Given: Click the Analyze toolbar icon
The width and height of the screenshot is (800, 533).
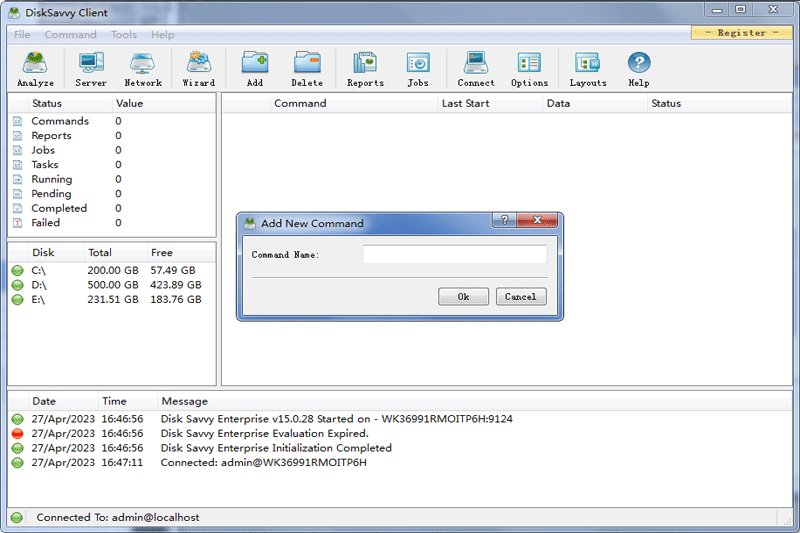Looking at the screenshot, I should 35,69.
